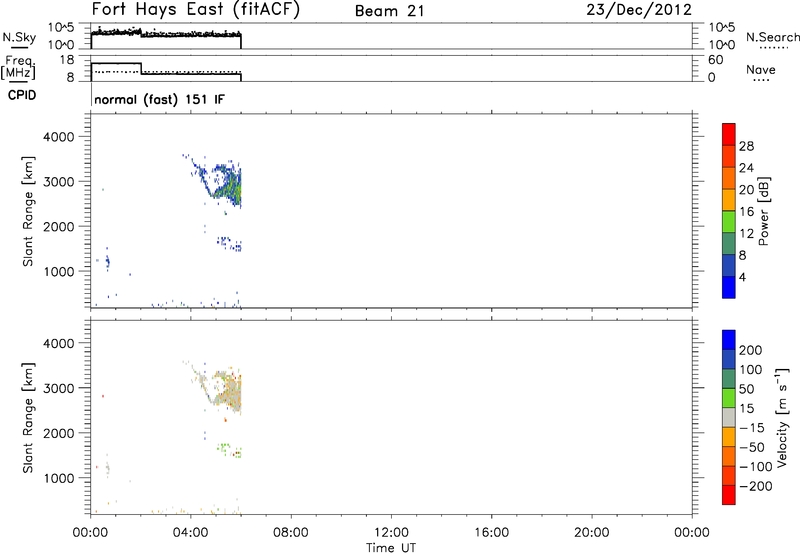Click the "Fort Hays East (fitACF)" plot title

196,10
